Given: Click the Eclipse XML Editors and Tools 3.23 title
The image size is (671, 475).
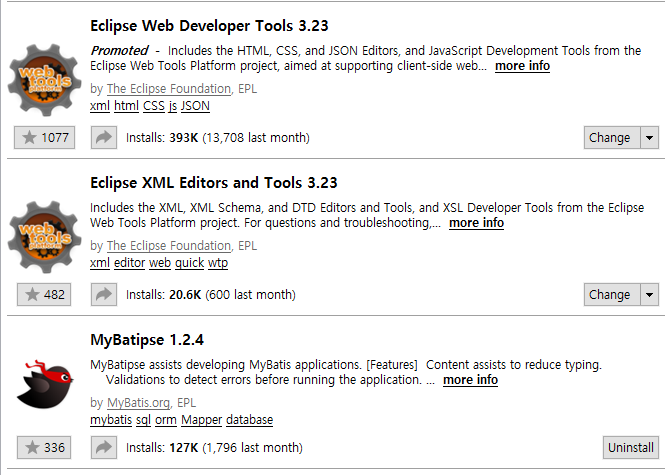Looking at the screenshot, I should [214, 183].
